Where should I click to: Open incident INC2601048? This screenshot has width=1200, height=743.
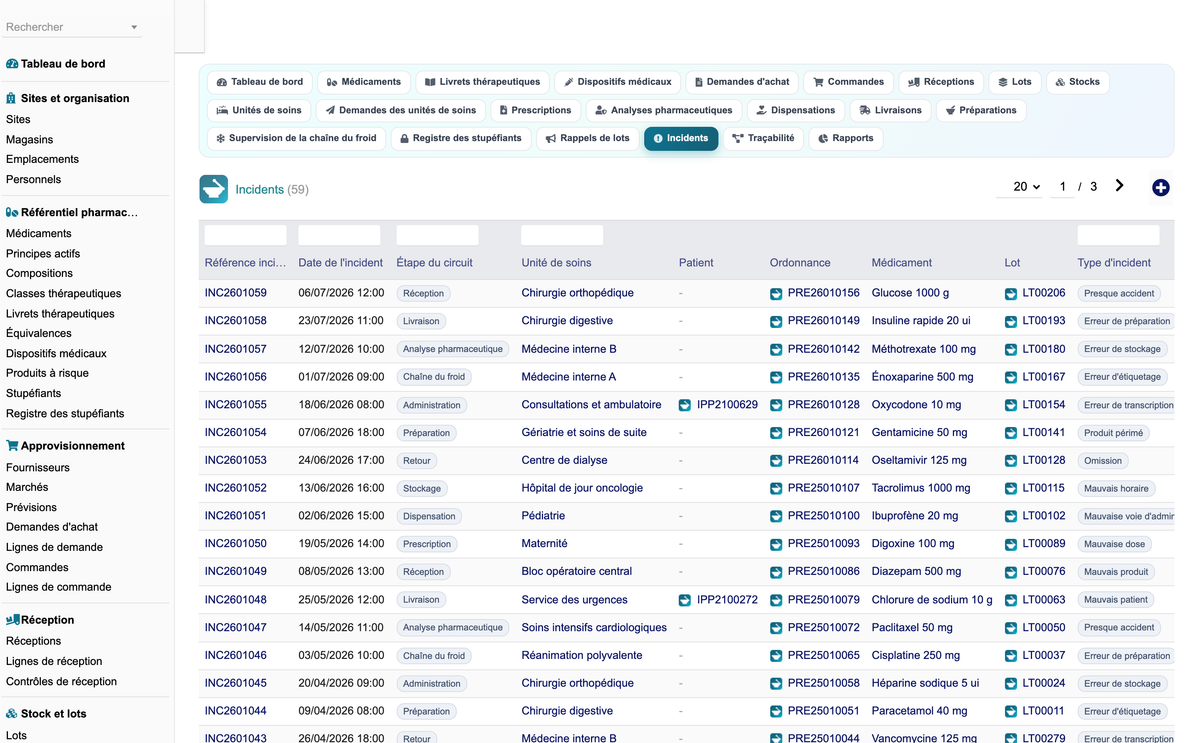click(x=236, y=600)
